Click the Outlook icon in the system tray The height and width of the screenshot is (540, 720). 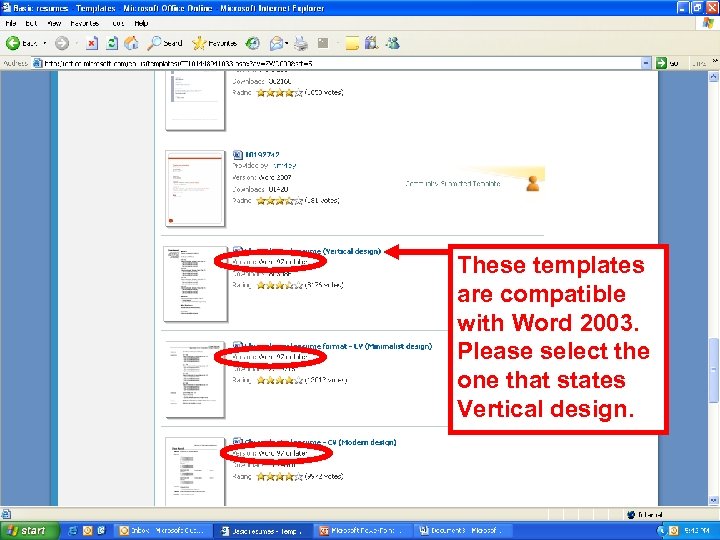pyautogui.click(x=673, y=531)
